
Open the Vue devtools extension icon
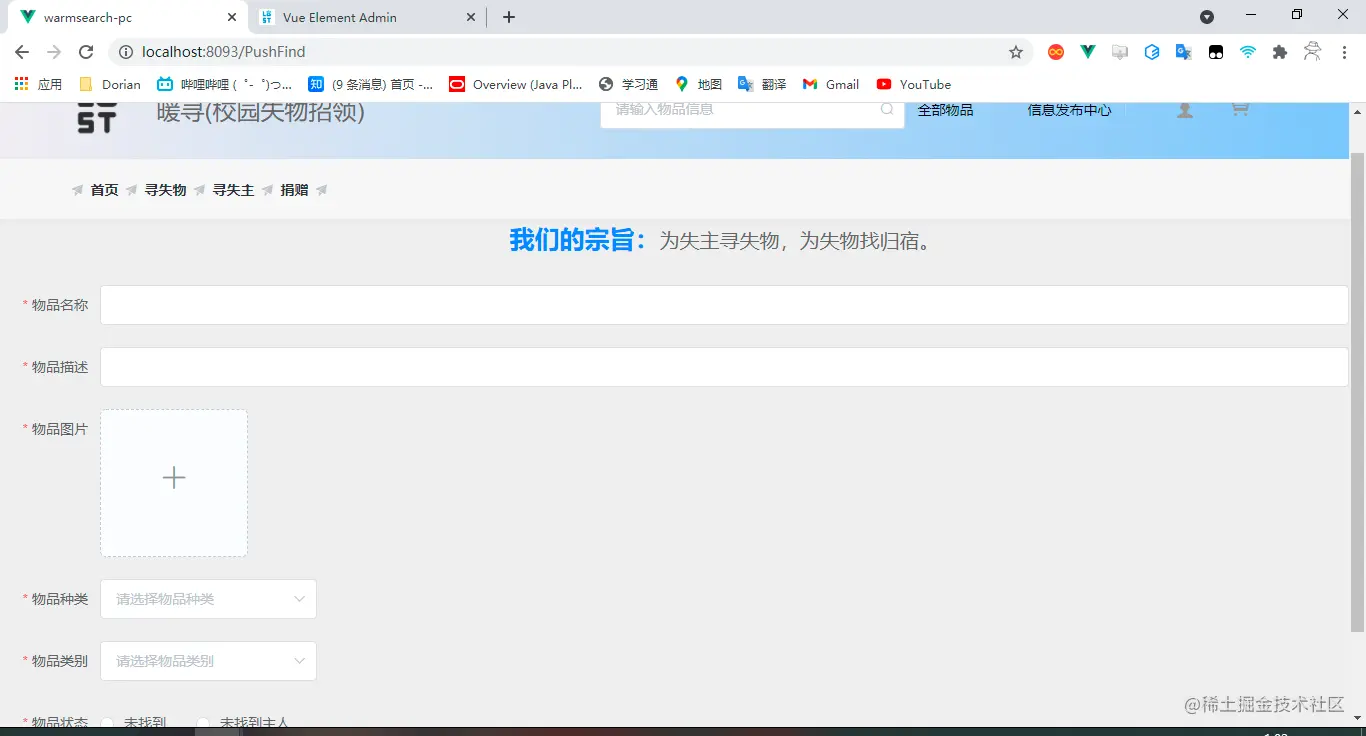pyautogui.click(x=1088, y=52)
